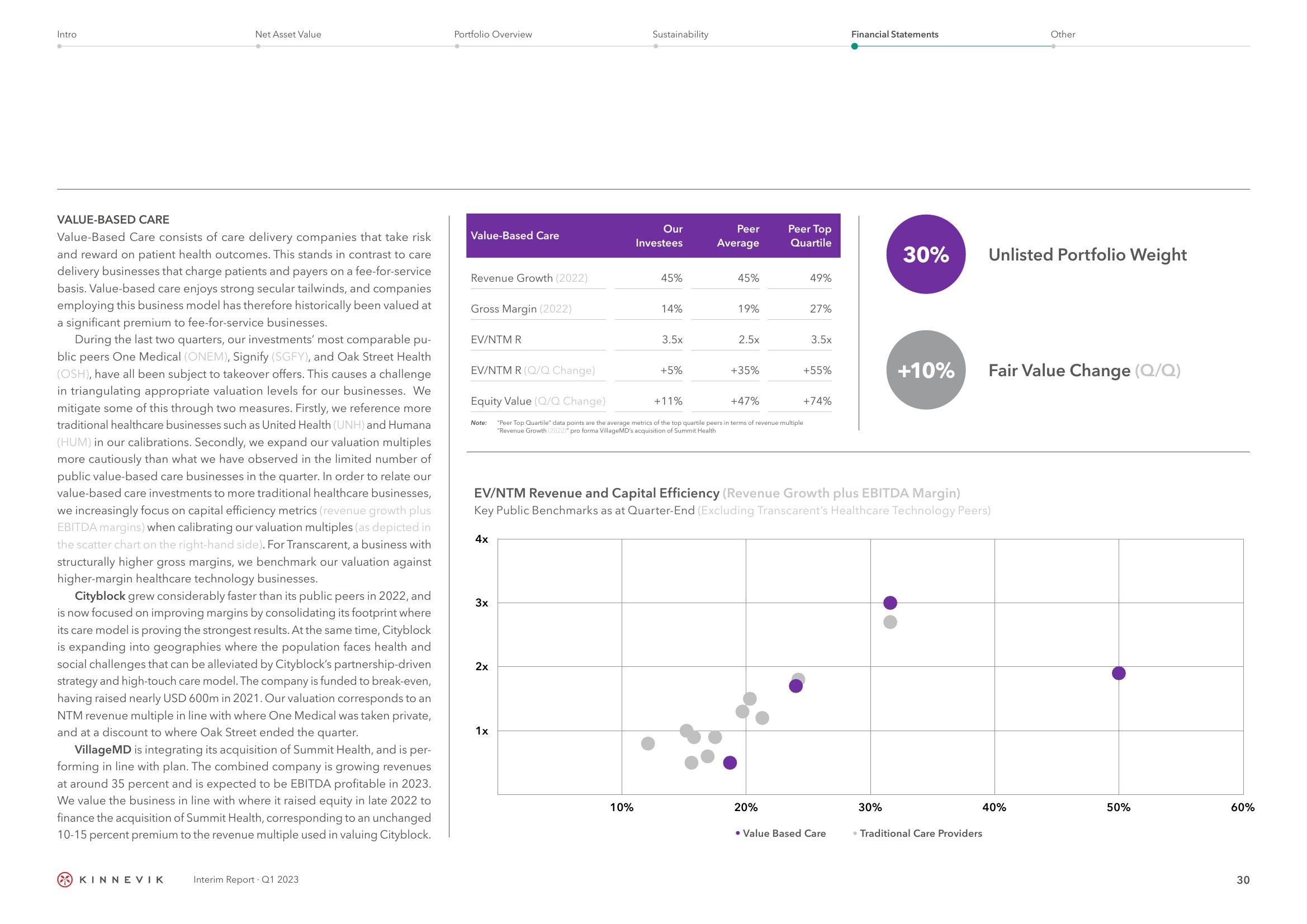Click the grey dot just below 3x
The width and height of the screenshot is (1307, 924).
click(x=891, y=622)
